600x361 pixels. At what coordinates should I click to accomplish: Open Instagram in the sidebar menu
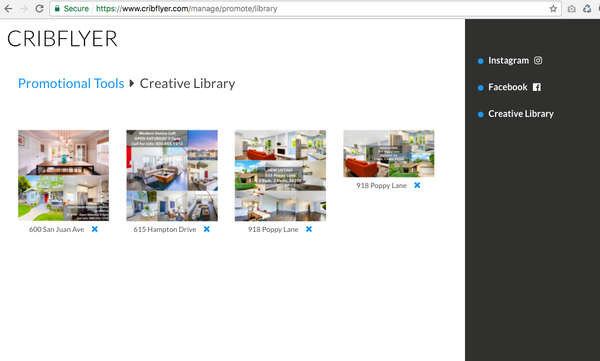509,60
